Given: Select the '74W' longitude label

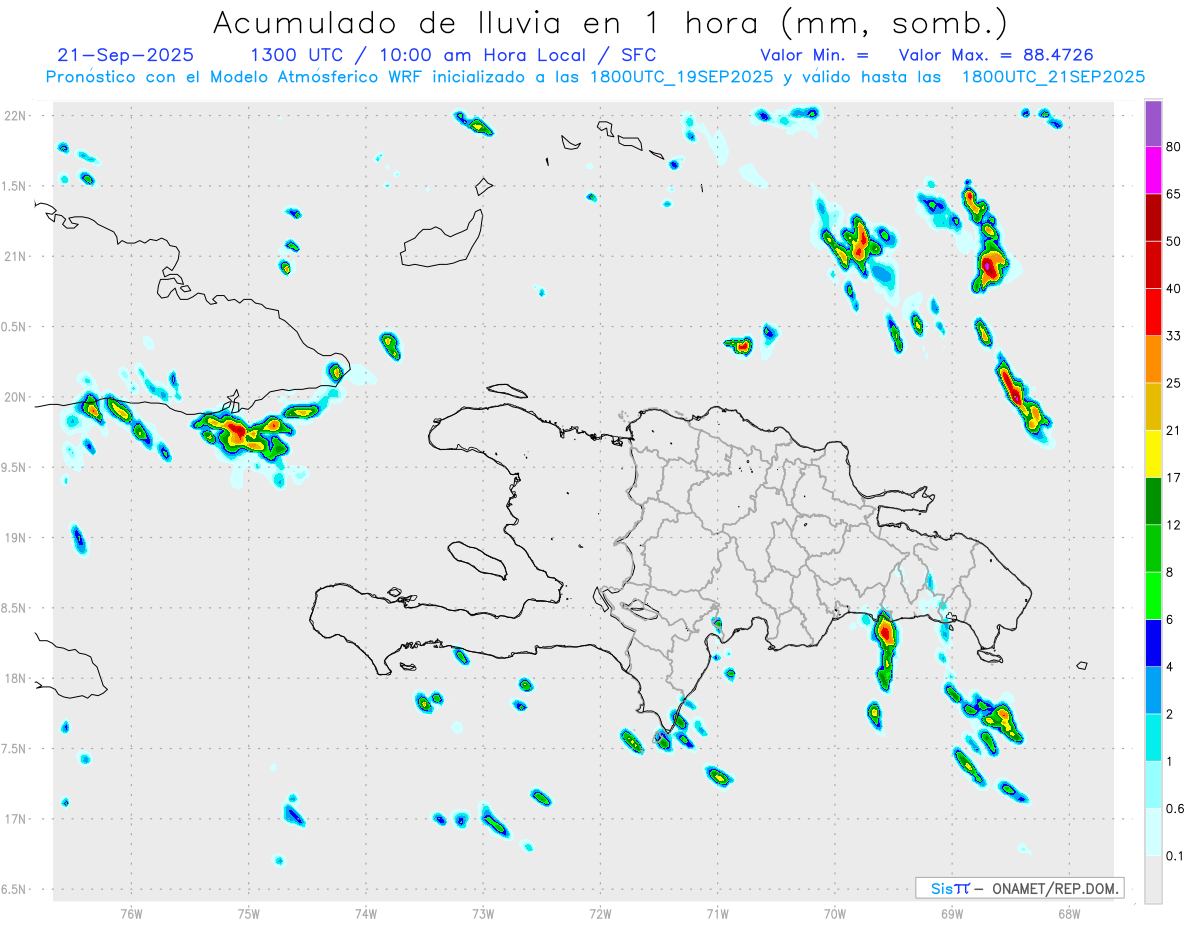Looking at the screenshot, I should tap(365, 914).
